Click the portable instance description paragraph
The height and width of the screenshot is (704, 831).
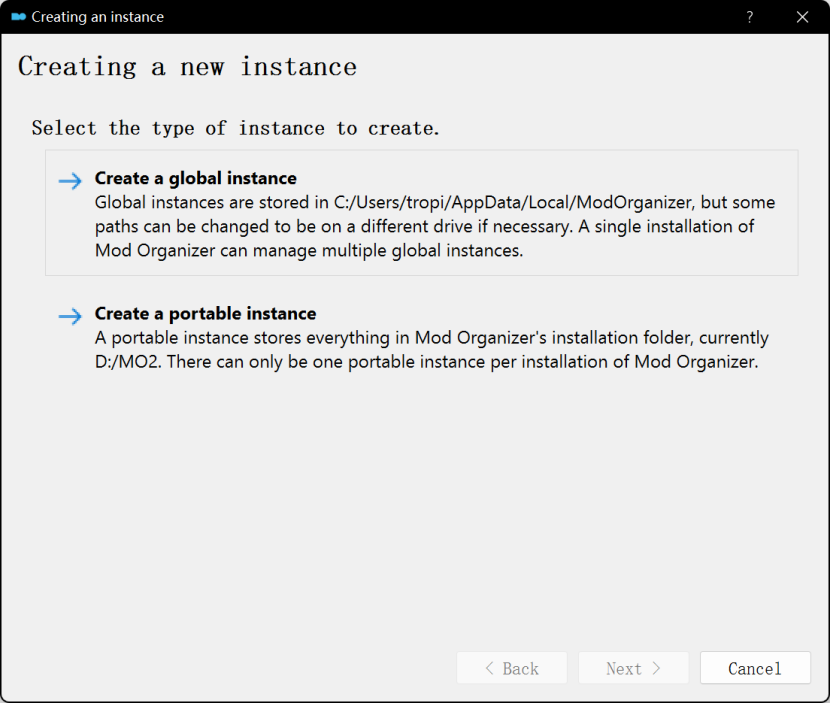[x=430, y=350]
